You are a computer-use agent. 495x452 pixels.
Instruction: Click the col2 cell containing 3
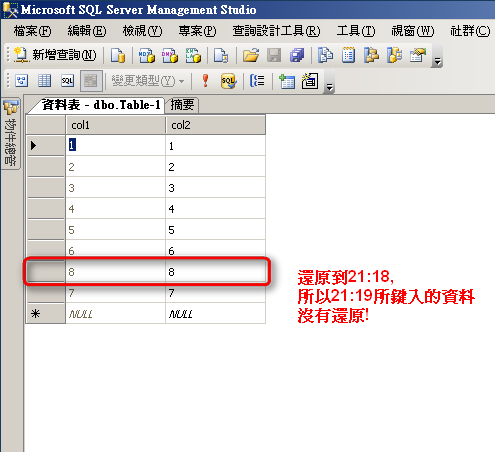(215, 188)
